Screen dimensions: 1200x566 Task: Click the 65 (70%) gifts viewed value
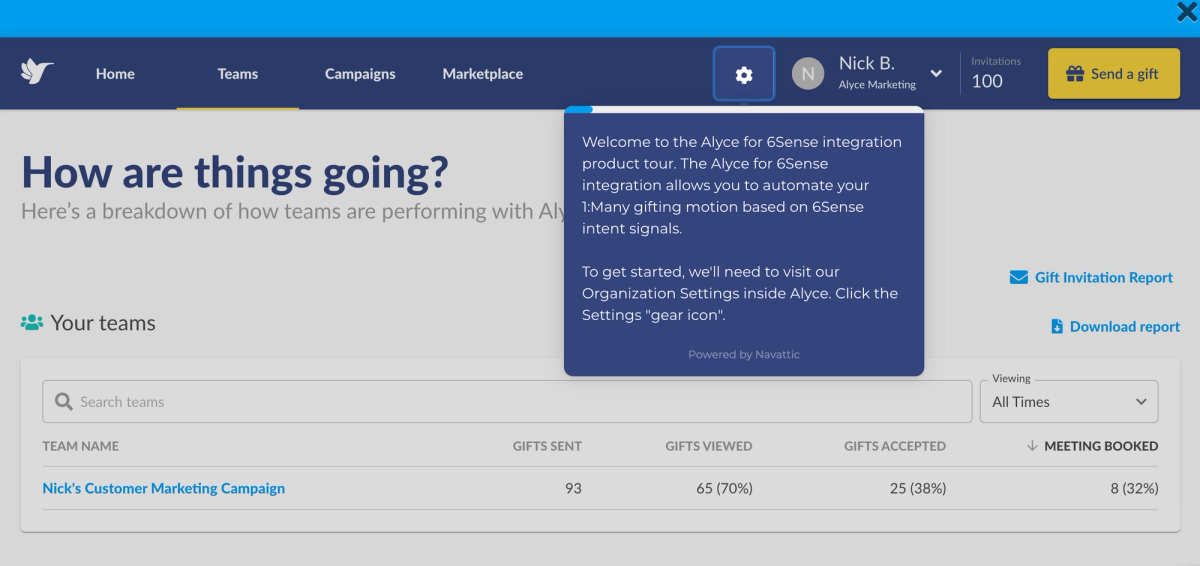tap(724, 488)
